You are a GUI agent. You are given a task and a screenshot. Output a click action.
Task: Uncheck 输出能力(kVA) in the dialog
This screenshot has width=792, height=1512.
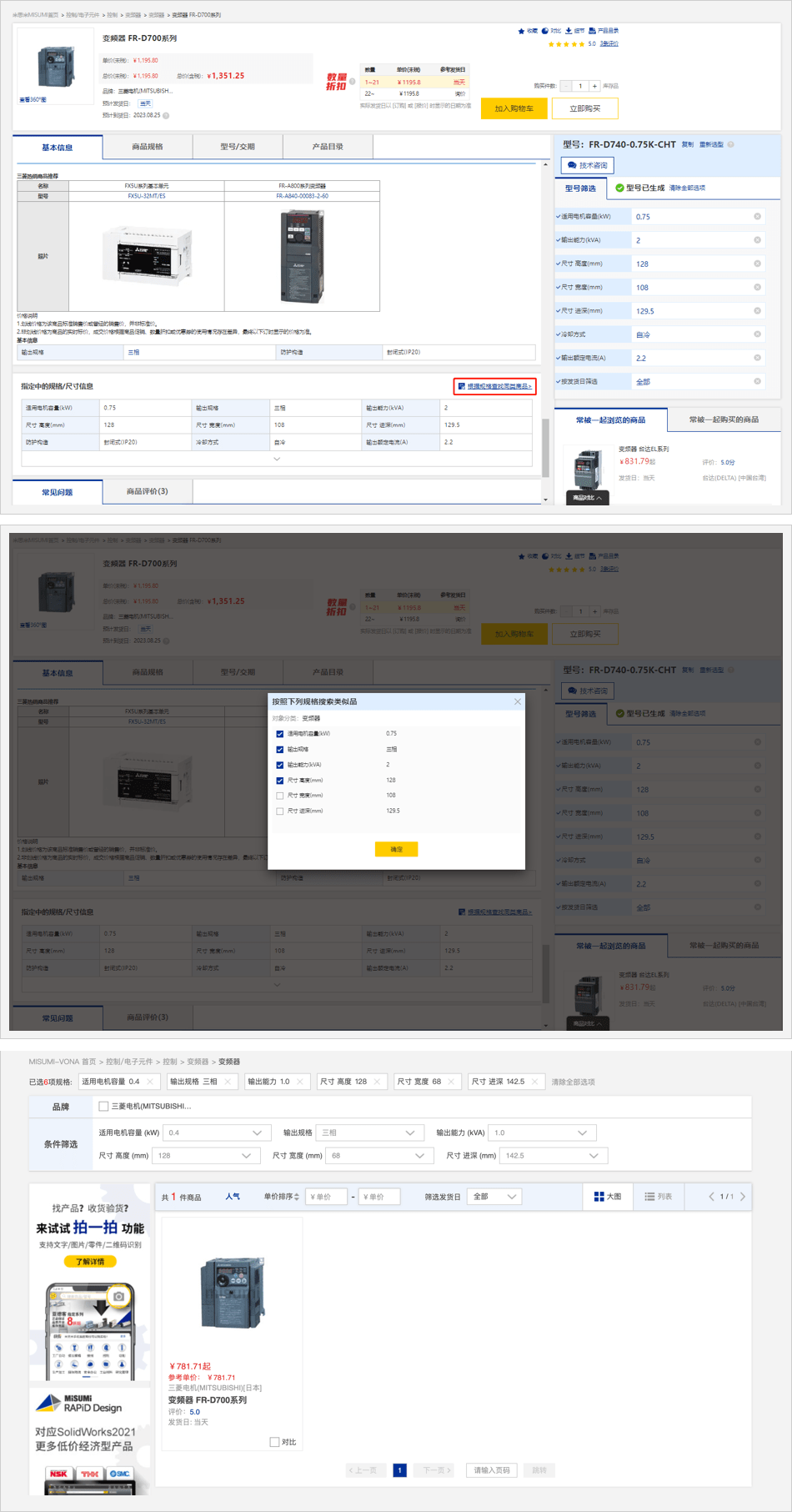(x=280, y=765)
